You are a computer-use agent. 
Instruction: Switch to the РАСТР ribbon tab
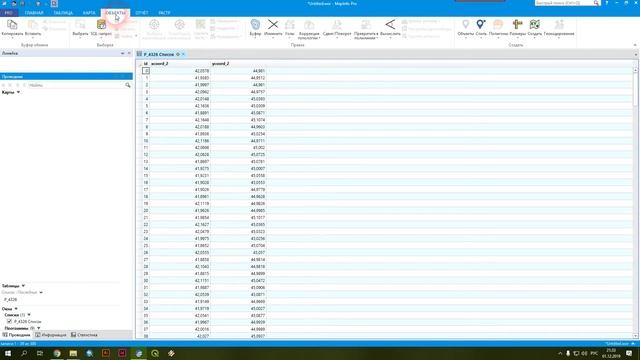[x=164, y=13]
